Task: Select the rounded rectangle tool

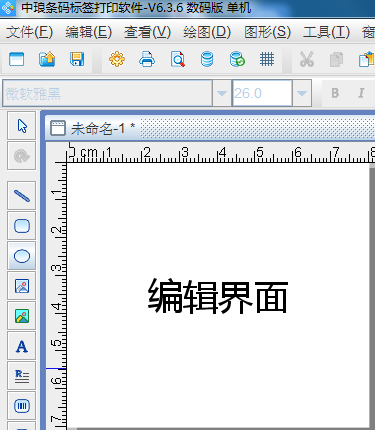Action: 22,226
